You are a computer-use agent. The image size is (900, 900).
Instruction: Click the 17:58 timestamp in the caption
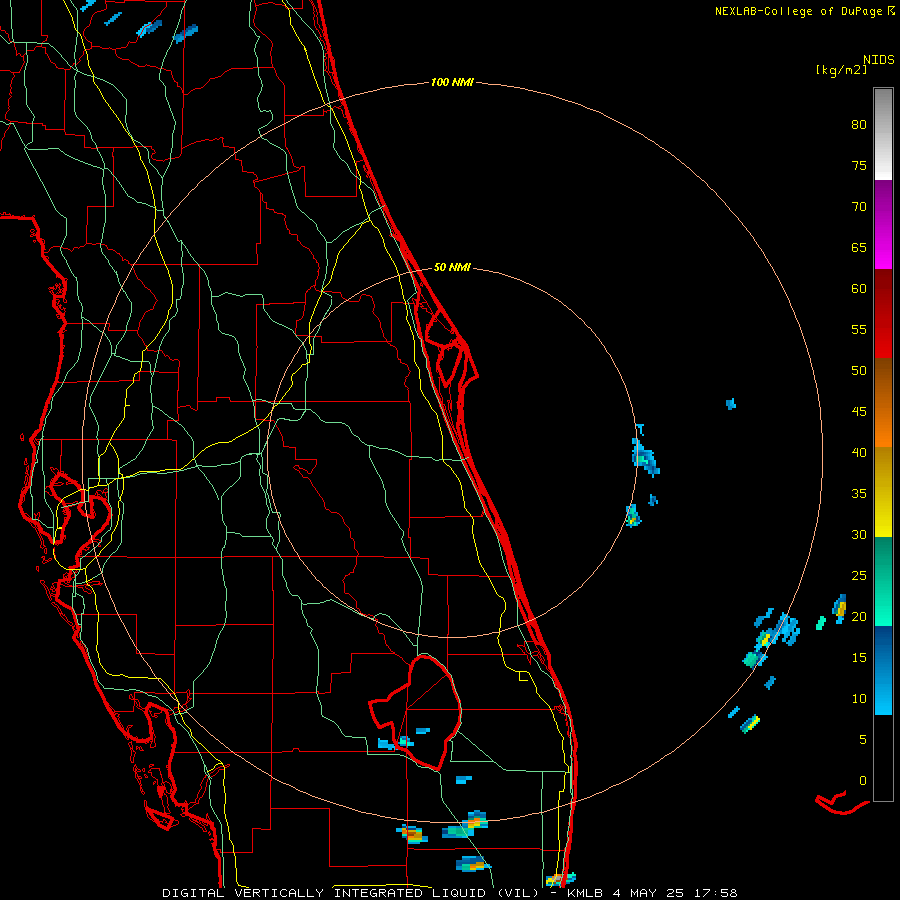click(716, 893)
